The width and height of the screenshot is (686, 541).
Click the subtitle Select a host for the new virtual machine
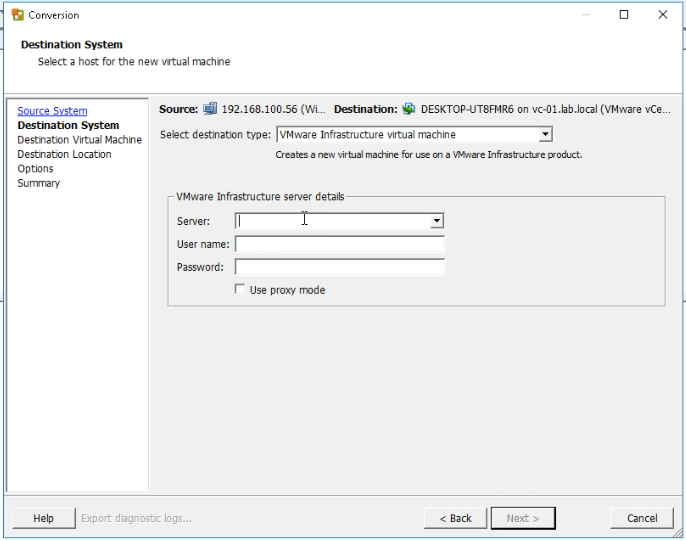(134, 62)
